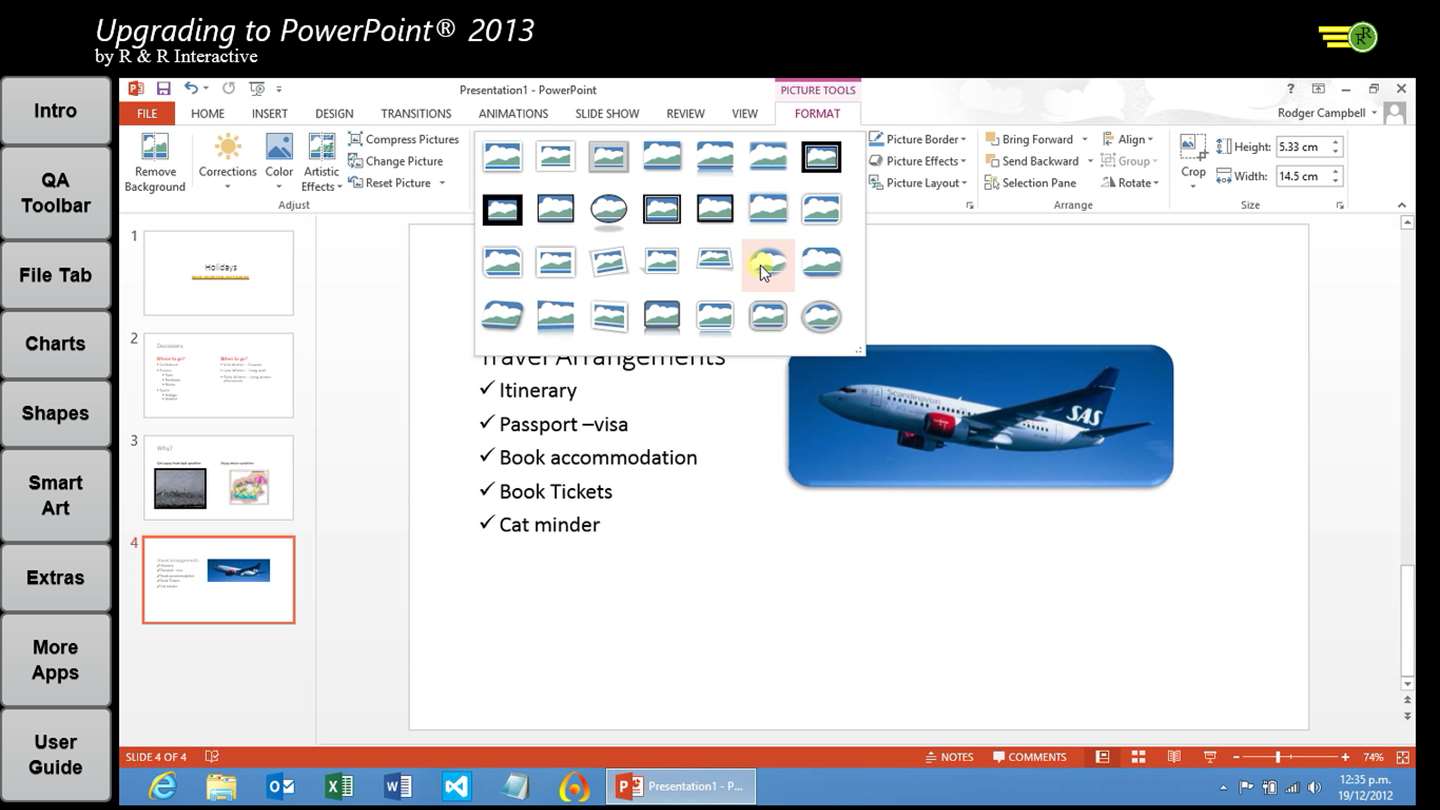Open the Artistic Effects menu
Viewport: 1440px width, 810px height.
point(322,162)
